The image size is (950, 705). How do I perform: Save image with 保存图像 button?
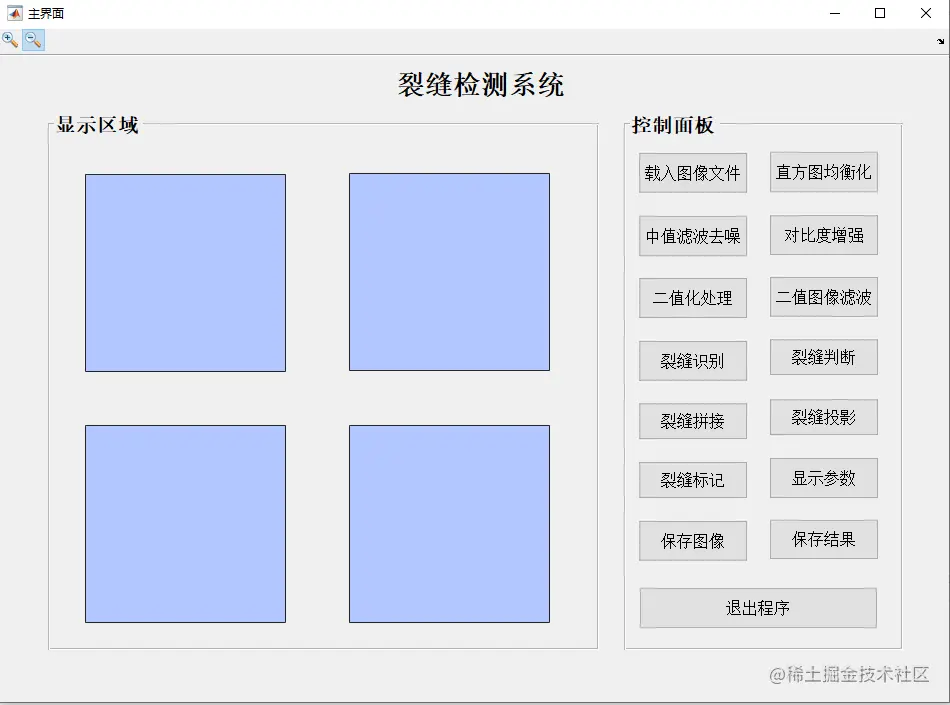[x=693, y=541]
